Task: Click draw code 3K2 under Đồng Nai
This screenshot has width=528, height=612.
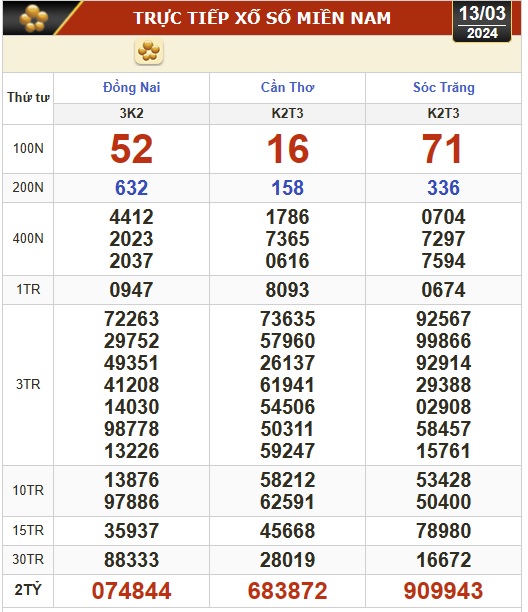Action: [x=132, y=113]
